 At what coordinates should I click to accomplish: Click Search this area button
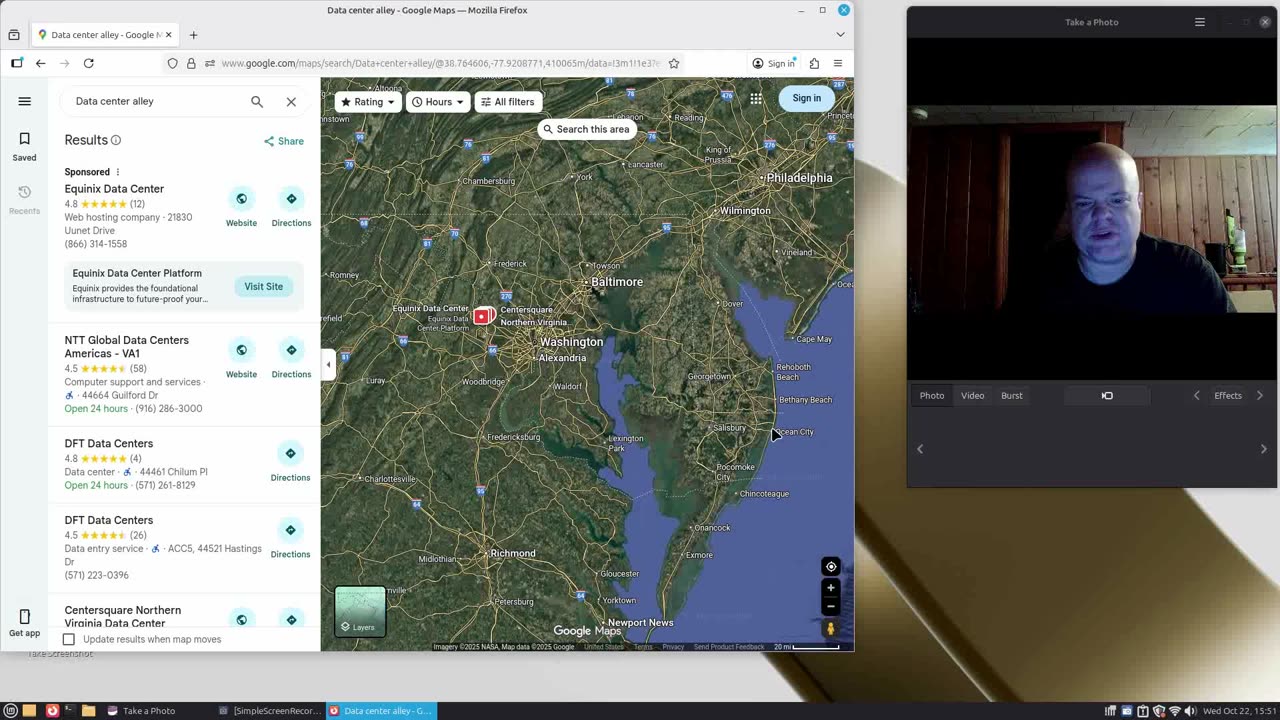[587, 129]
